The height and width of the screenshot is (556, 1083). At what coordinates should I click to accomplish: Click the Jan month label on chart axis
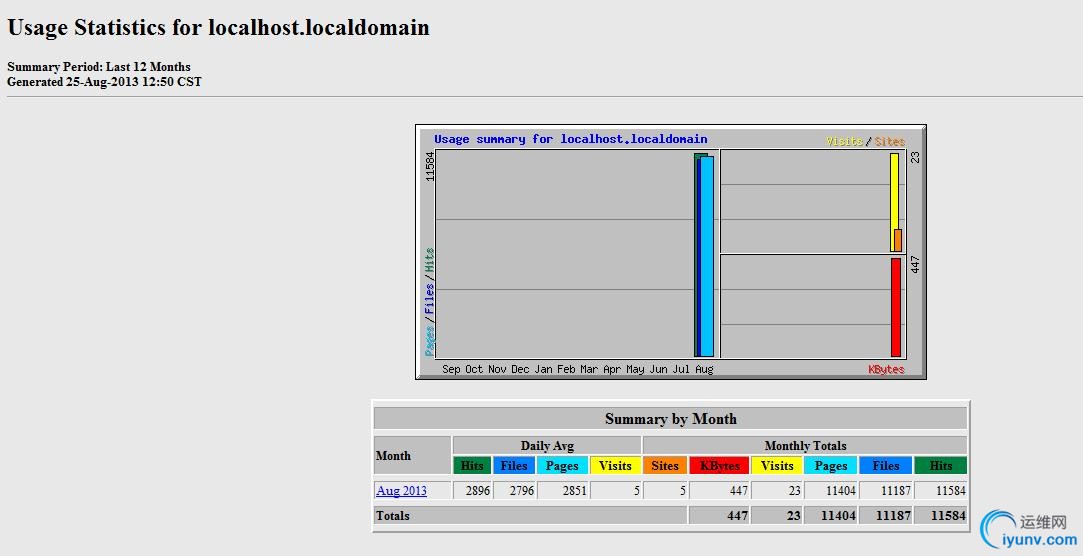[x=544, y=369]
